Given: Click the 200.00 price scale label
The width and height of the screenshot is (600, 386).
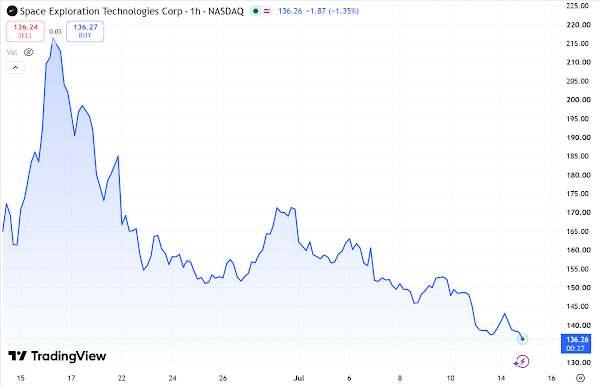Looking at the screenshot, I should click(x=579, y=100).
